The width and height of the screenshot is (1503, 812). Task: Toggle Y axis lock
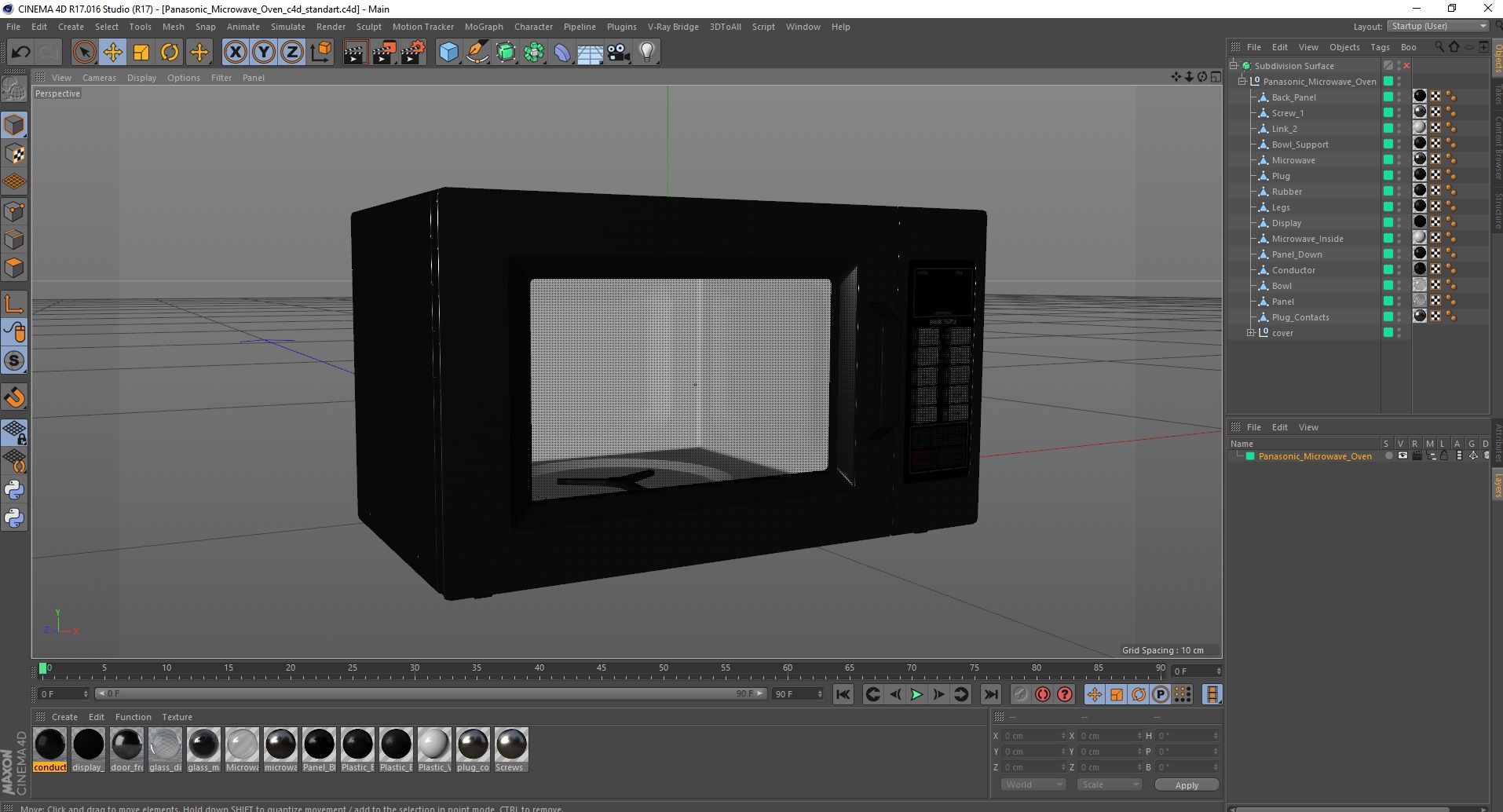[263, 53]
